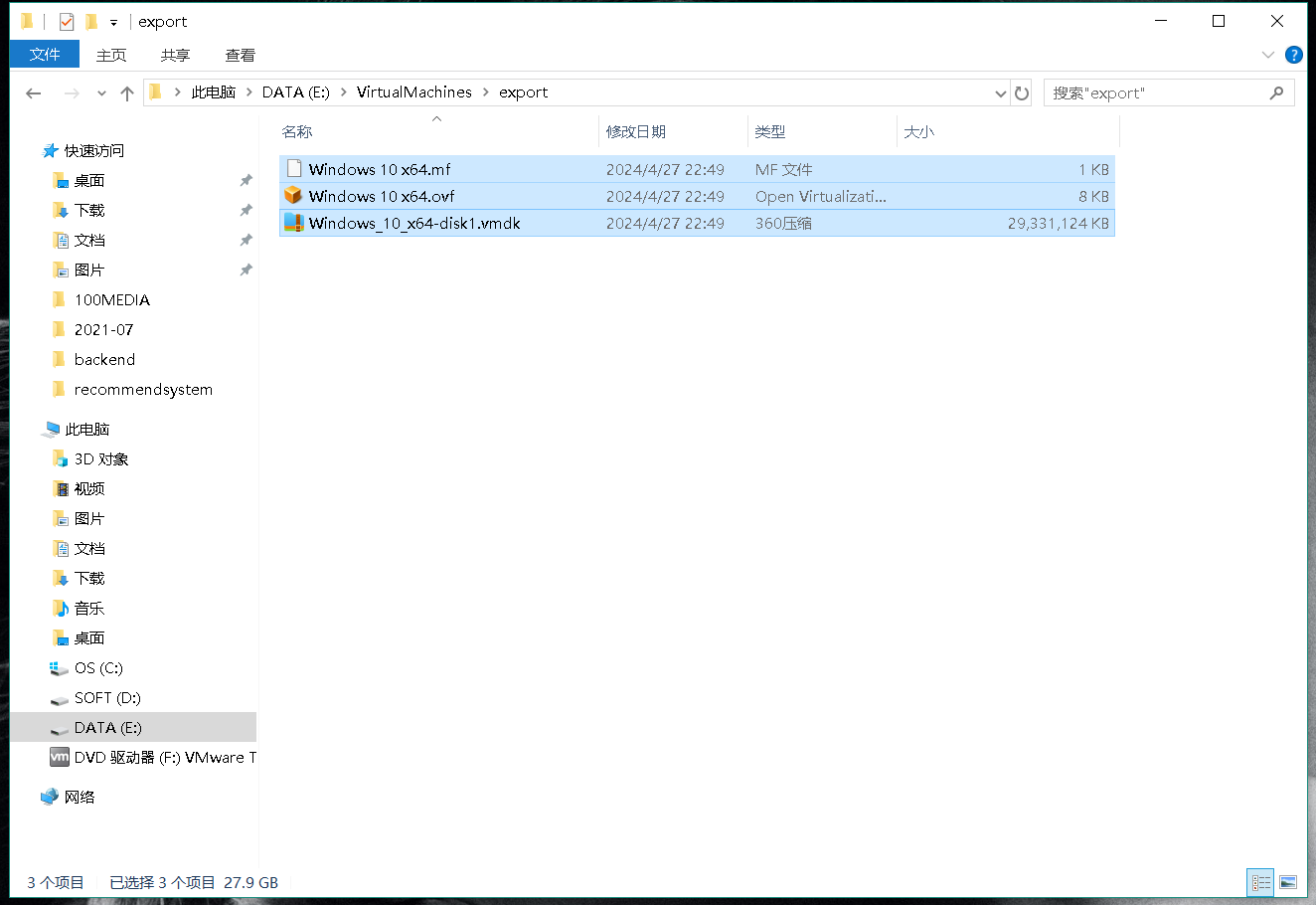Click the magnifier search icon
This screenshot has height=905, width=1316.
[x=1276, y=93]
